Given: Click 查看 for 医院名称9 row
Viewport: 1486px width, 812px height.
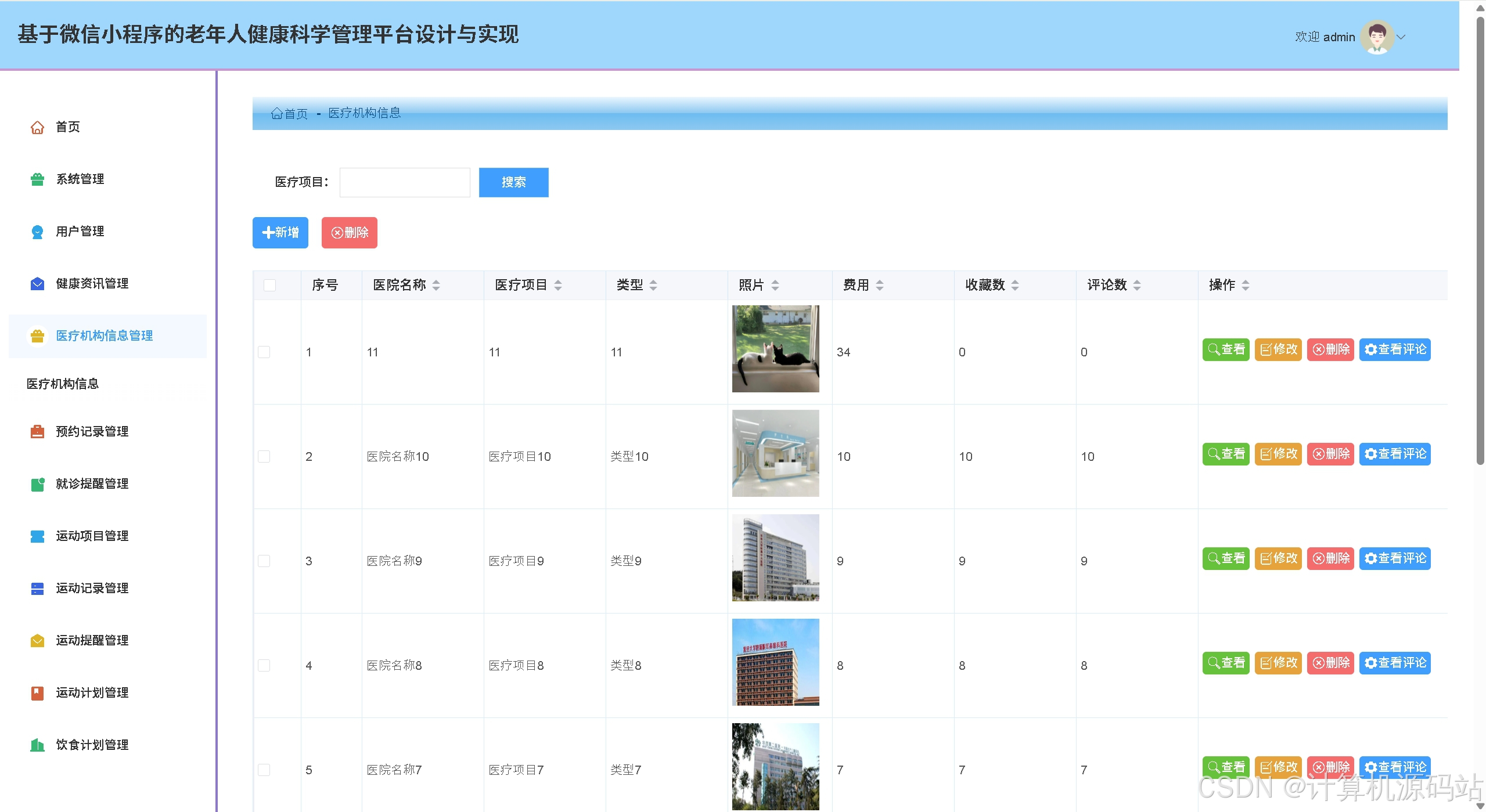Looking at the screenshot, I should point(1226,558).
